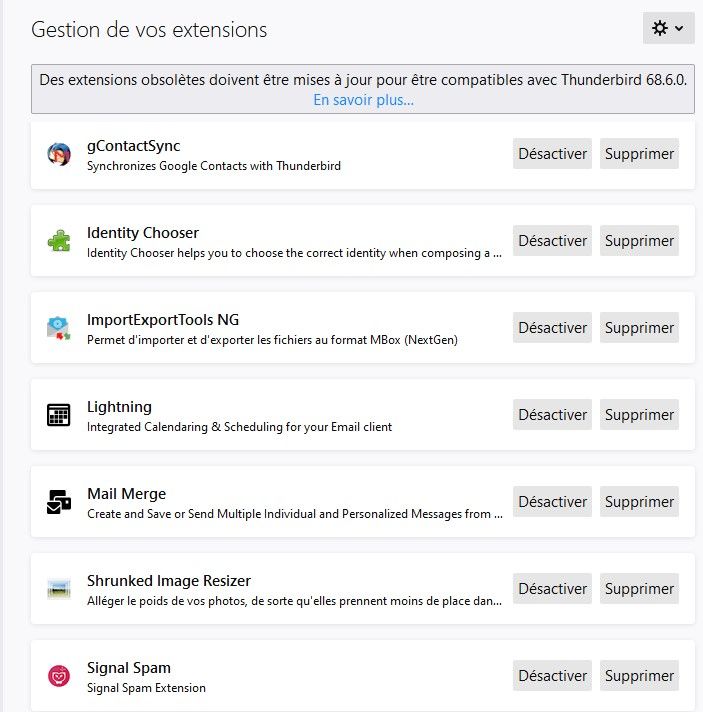
Task: Click the Shrunked Image Resizer icon
Action: tap(59, 589)
